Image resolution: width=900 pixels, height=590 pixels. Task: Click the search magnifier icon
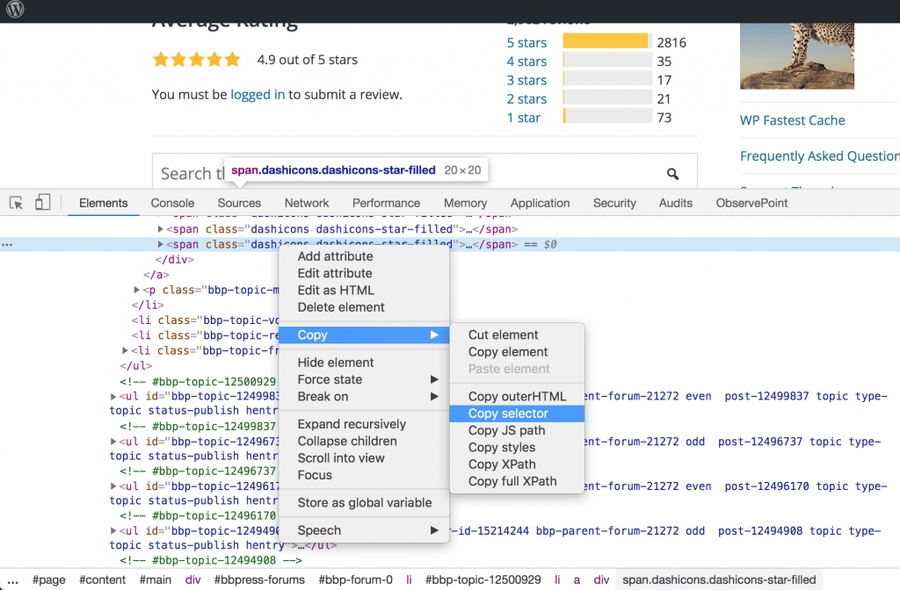tap(673, 174)
